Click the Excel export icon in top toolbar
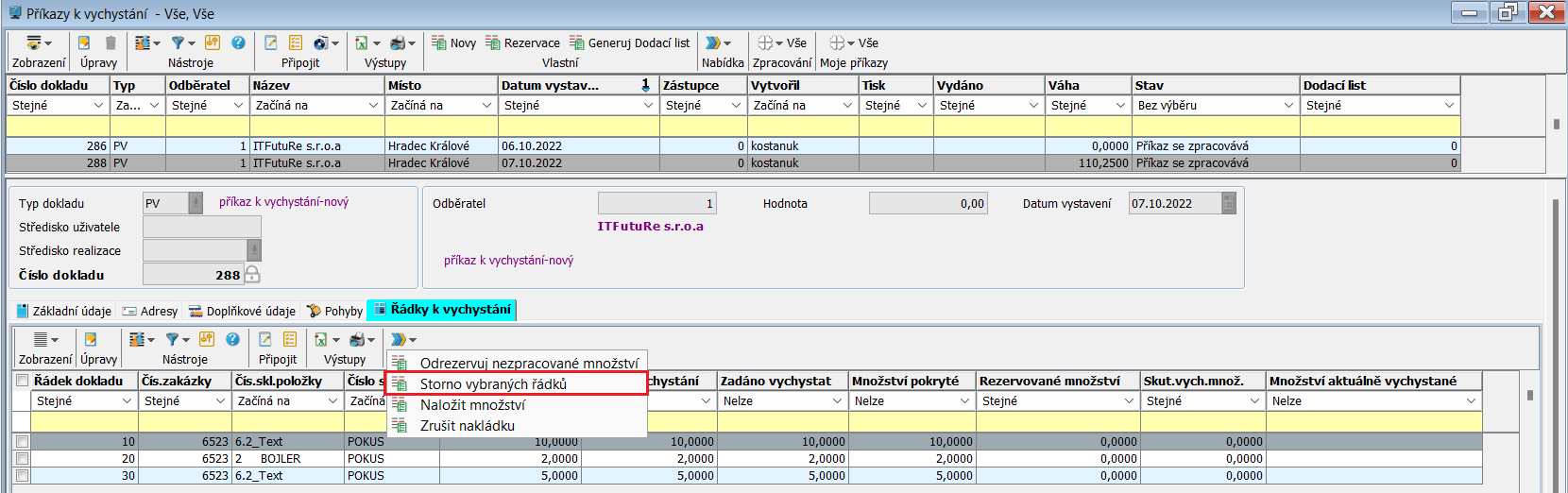This screenshot has height=493, width=1568. tap(362, 42)
